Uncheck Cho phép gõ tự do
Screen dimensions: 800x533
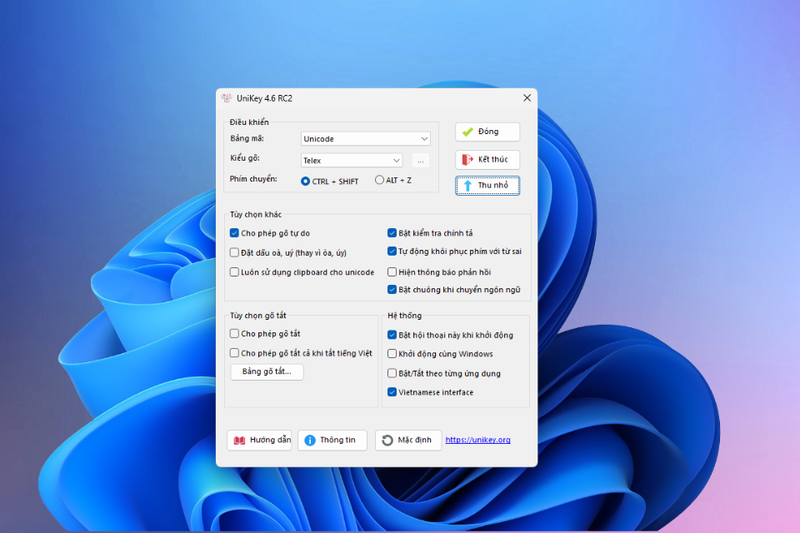tap(234, 233)
